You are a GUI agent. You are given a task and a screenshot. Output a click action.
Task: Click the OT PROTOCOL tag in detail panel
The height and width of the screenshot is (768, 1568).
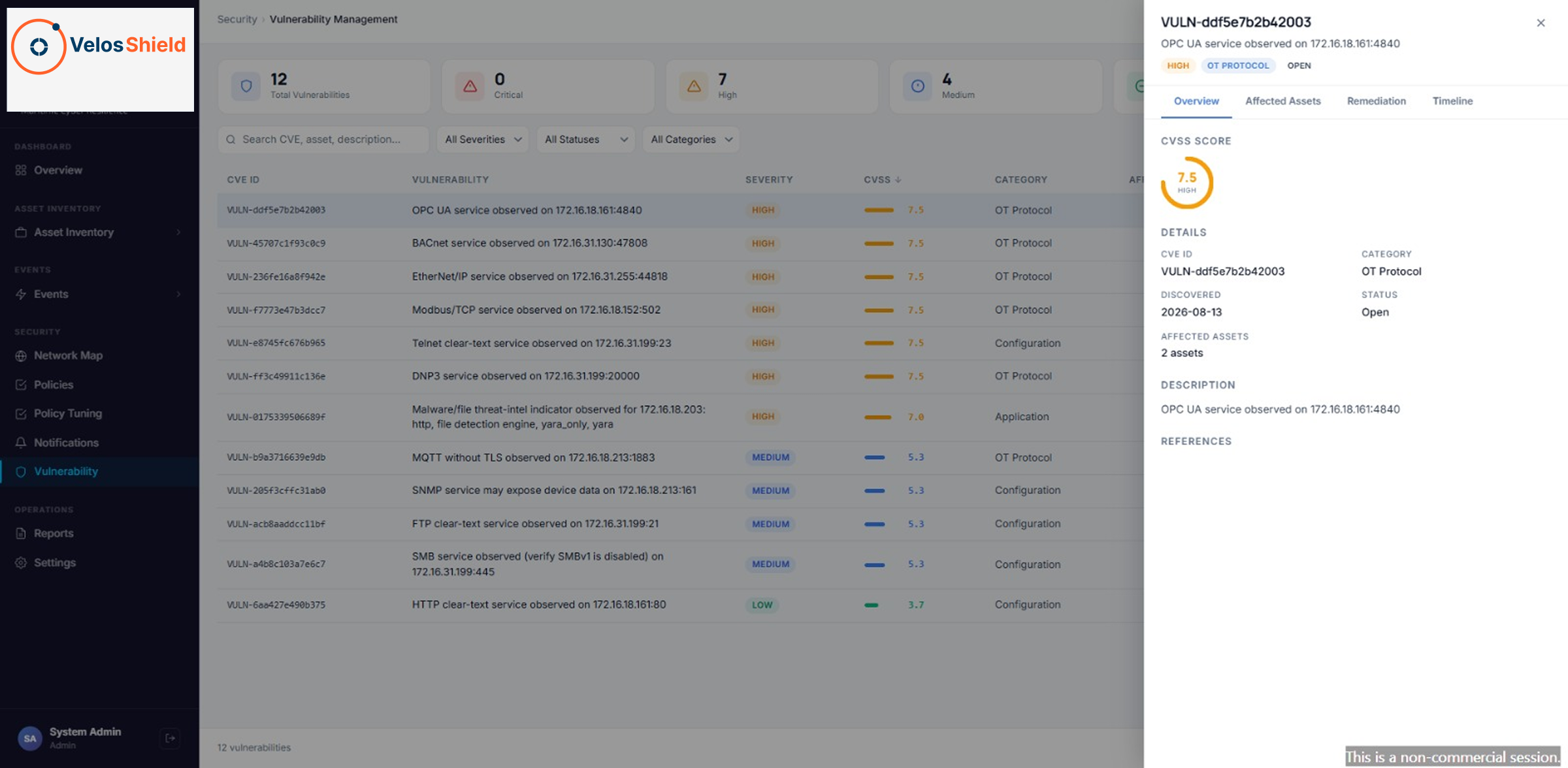pos(1238,65)
